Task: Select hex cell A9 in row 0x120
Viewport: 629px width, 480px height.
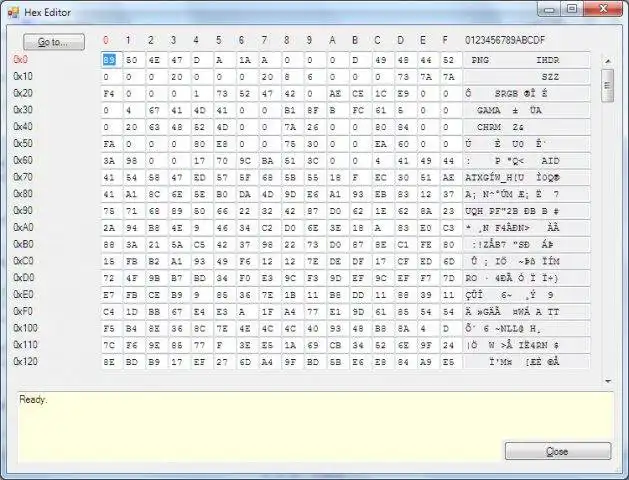Action: pyautogui.click(x=426, y=362)
